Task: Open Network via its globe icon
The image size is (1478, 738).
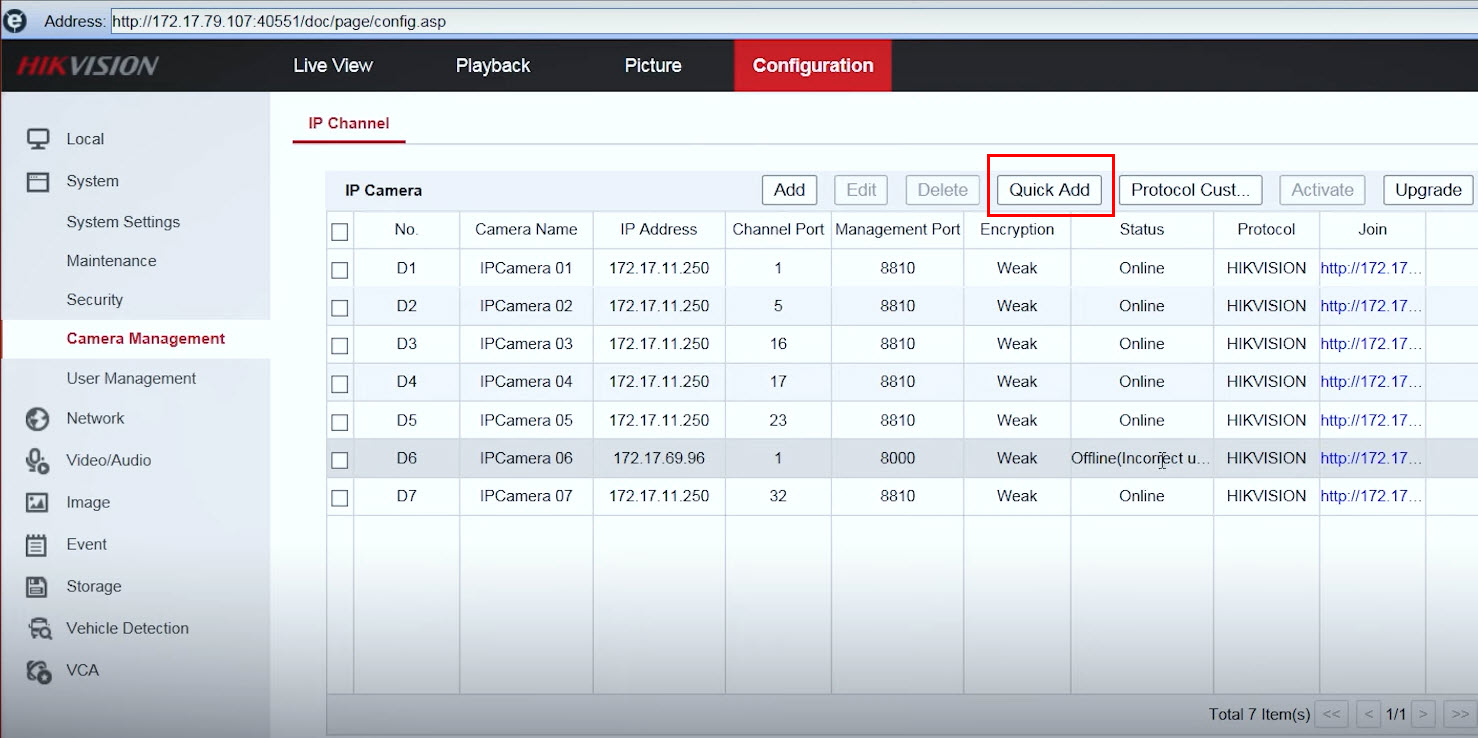Action: pyautogui.click(x=38, y=419)
